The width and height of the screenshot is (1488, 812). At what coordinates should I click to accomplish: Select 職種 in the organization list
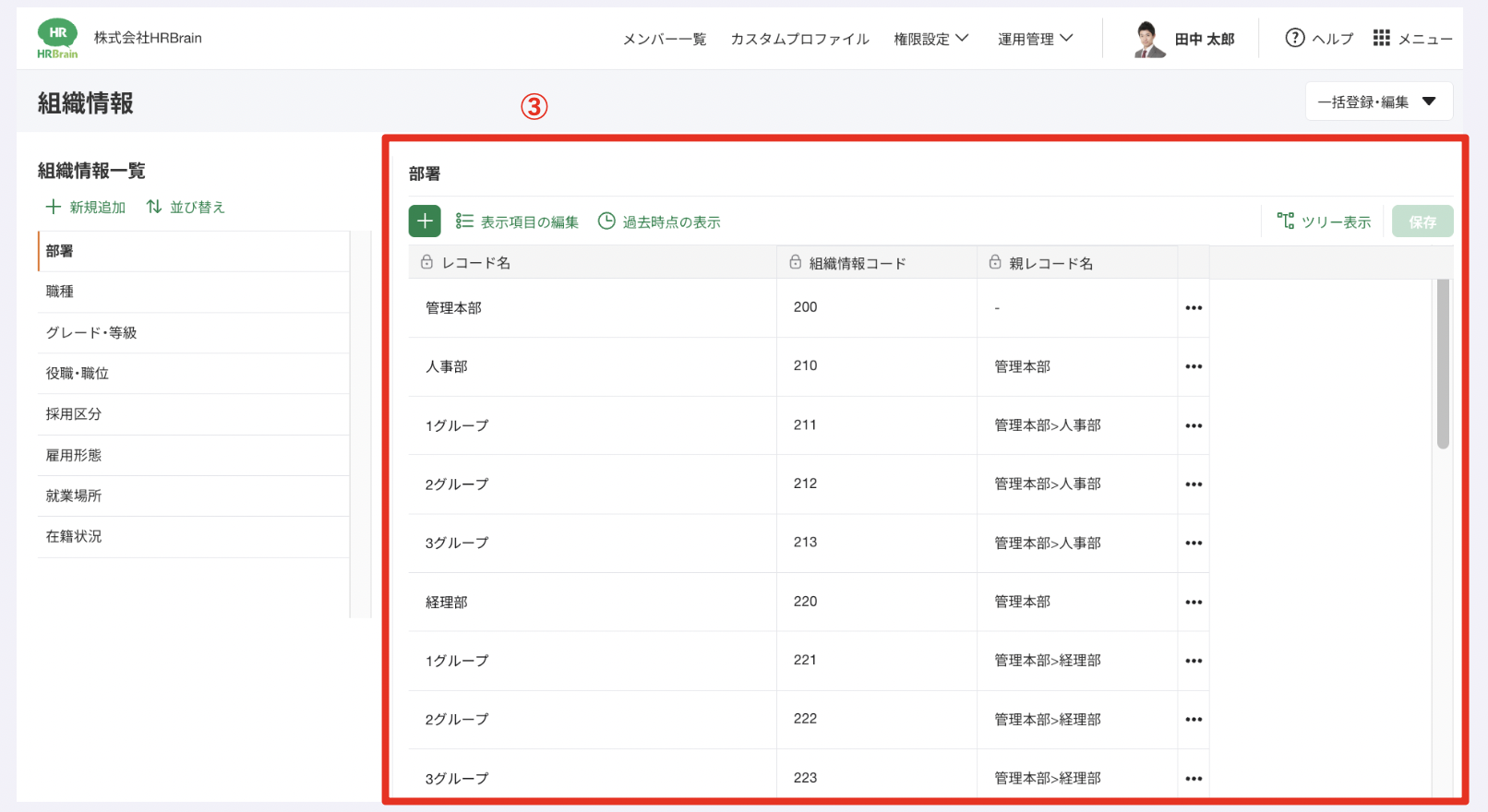(60, 292)
